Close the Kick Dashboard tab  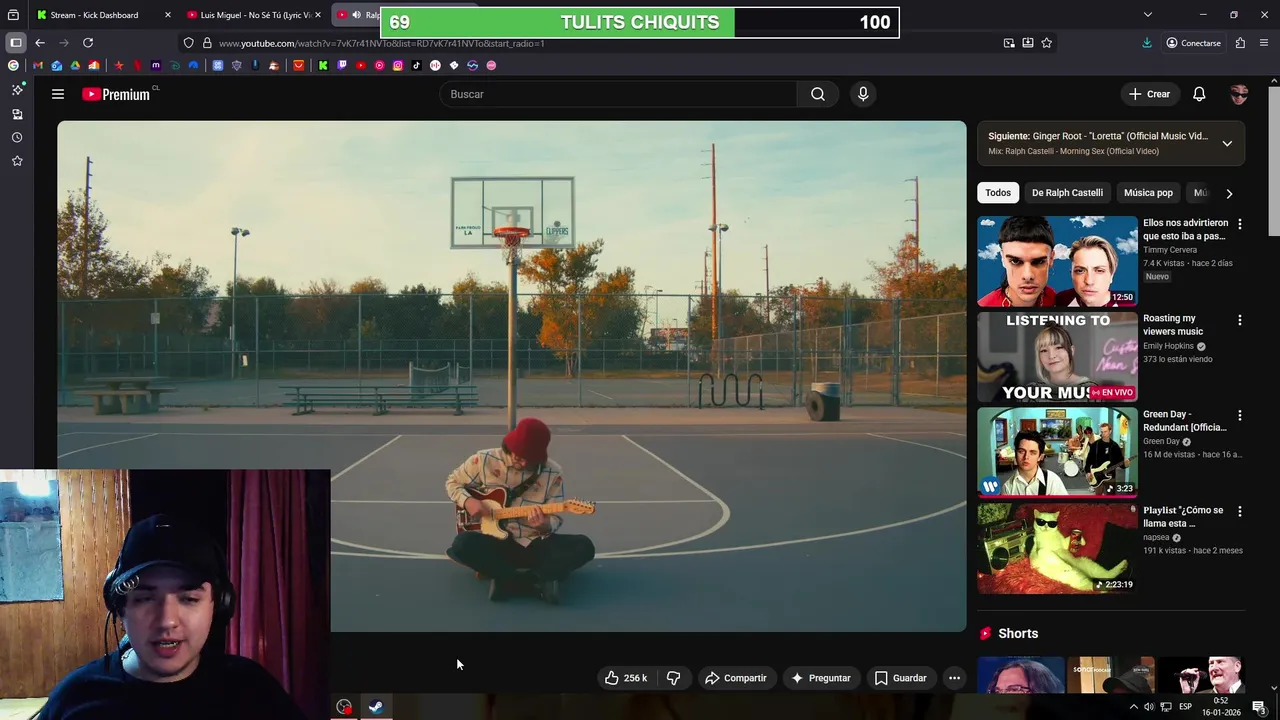point(167,15)
